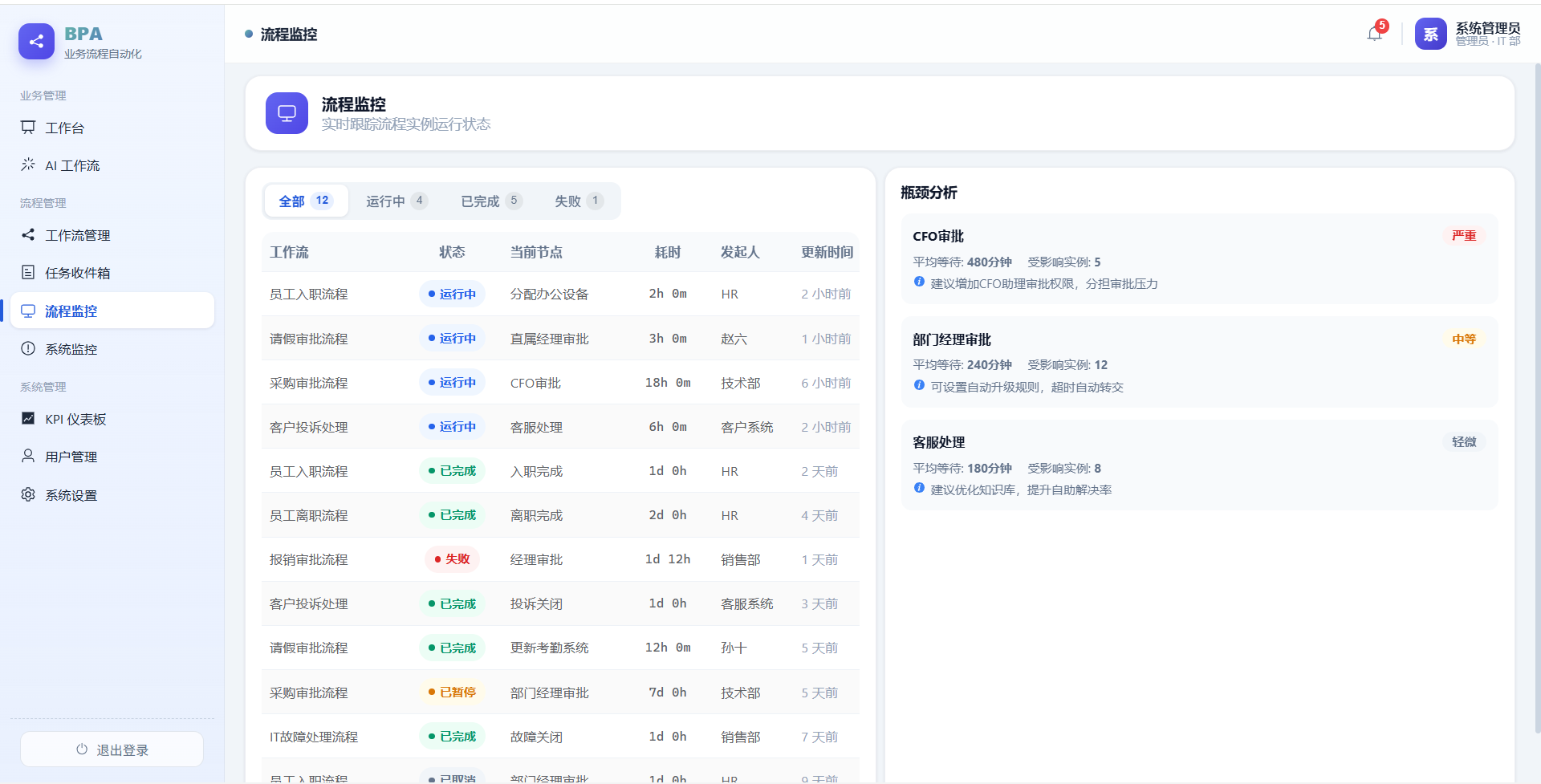Click the purple monitor icon in header card

[287, 113]
